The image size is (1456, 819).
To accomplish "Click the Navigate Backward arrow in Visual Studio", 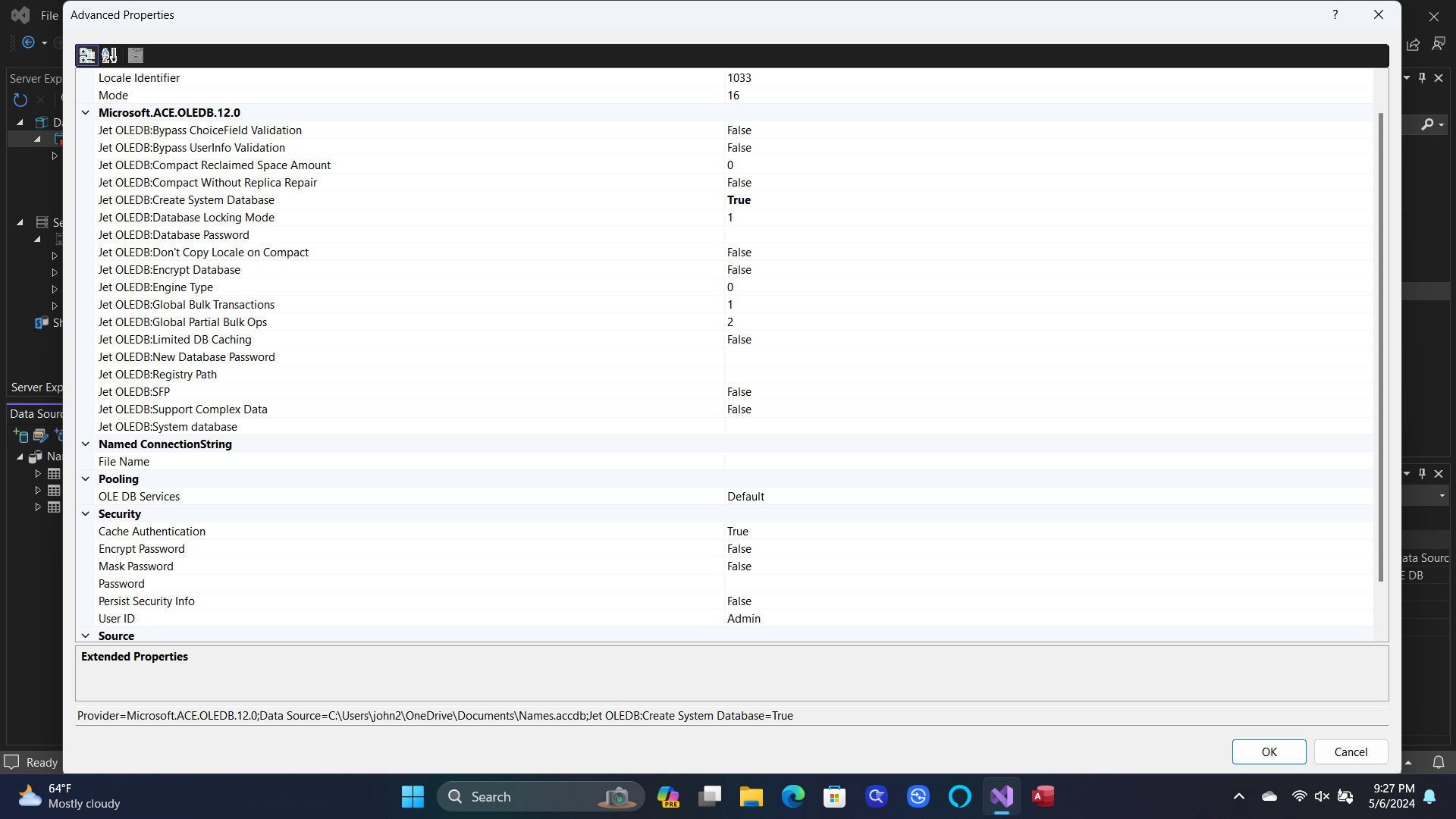I will pyautogui.click(x=29, y=42).
